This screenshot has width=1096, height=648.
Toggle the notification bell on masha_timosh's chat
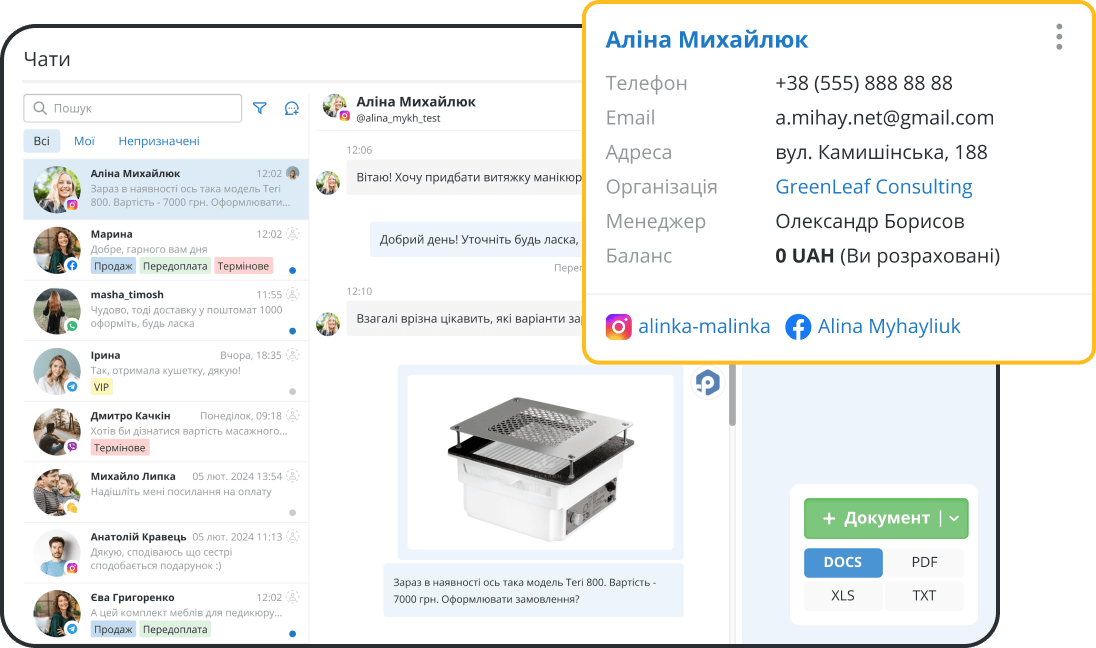point(292,294)
